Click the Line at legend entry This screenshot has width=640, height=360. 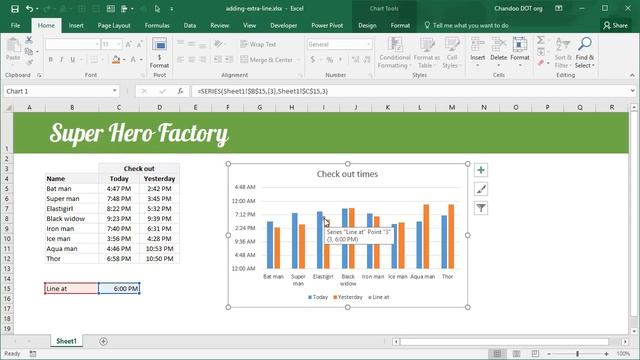[x=378, y=297]
